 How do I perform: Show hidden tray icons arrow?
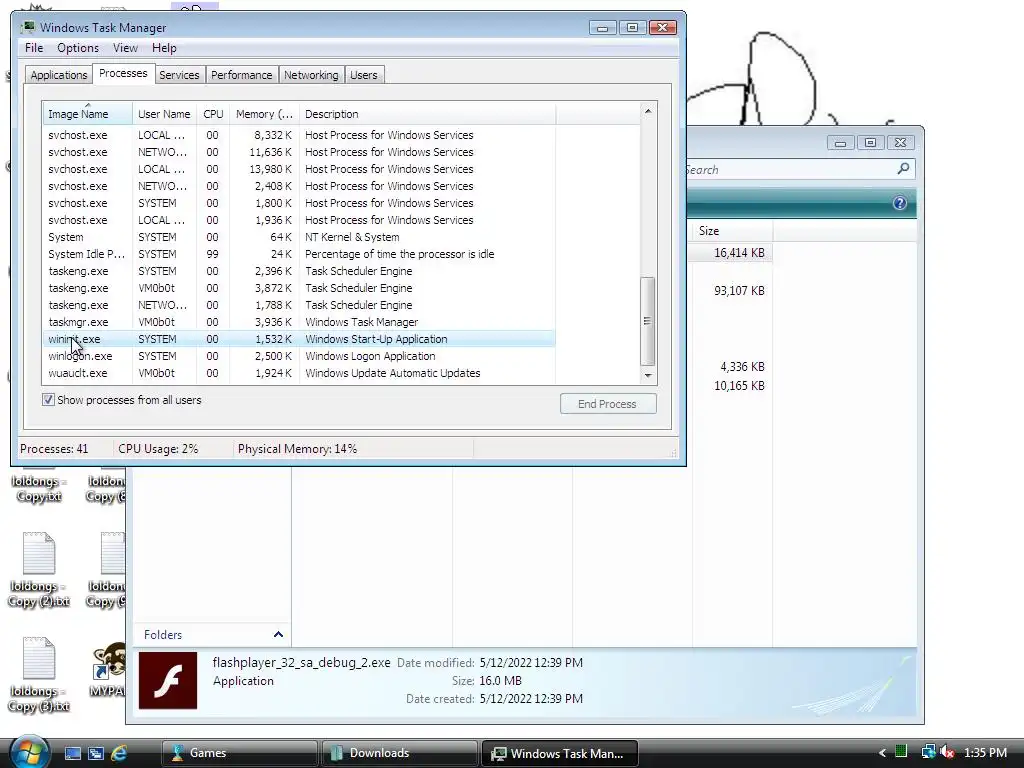[x=882, y=753]
